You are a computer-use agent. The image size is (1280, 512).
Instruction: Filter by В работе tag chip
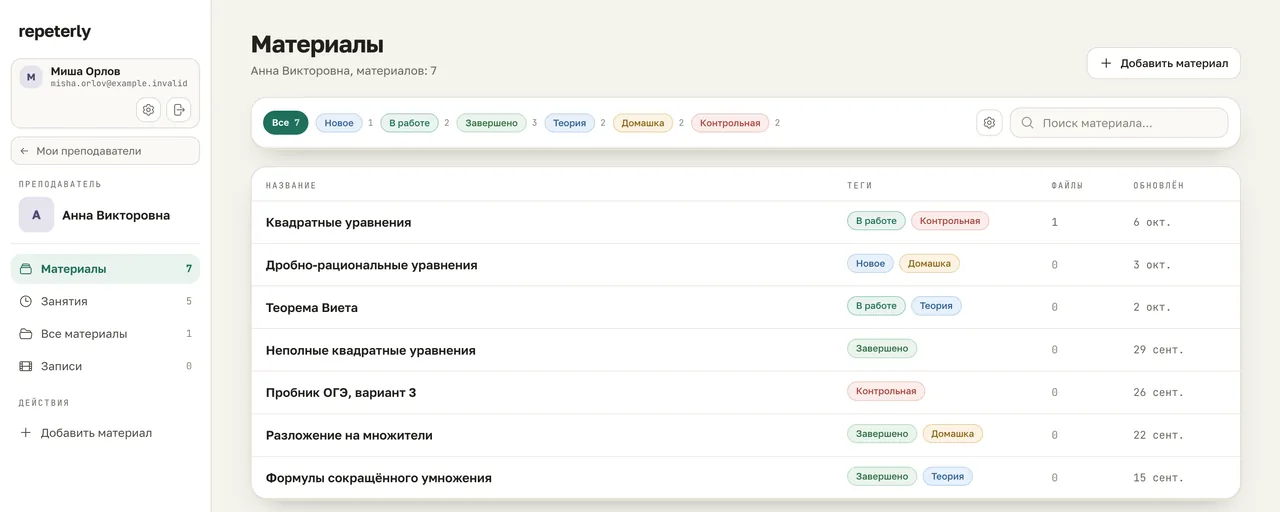click(409, 123)
